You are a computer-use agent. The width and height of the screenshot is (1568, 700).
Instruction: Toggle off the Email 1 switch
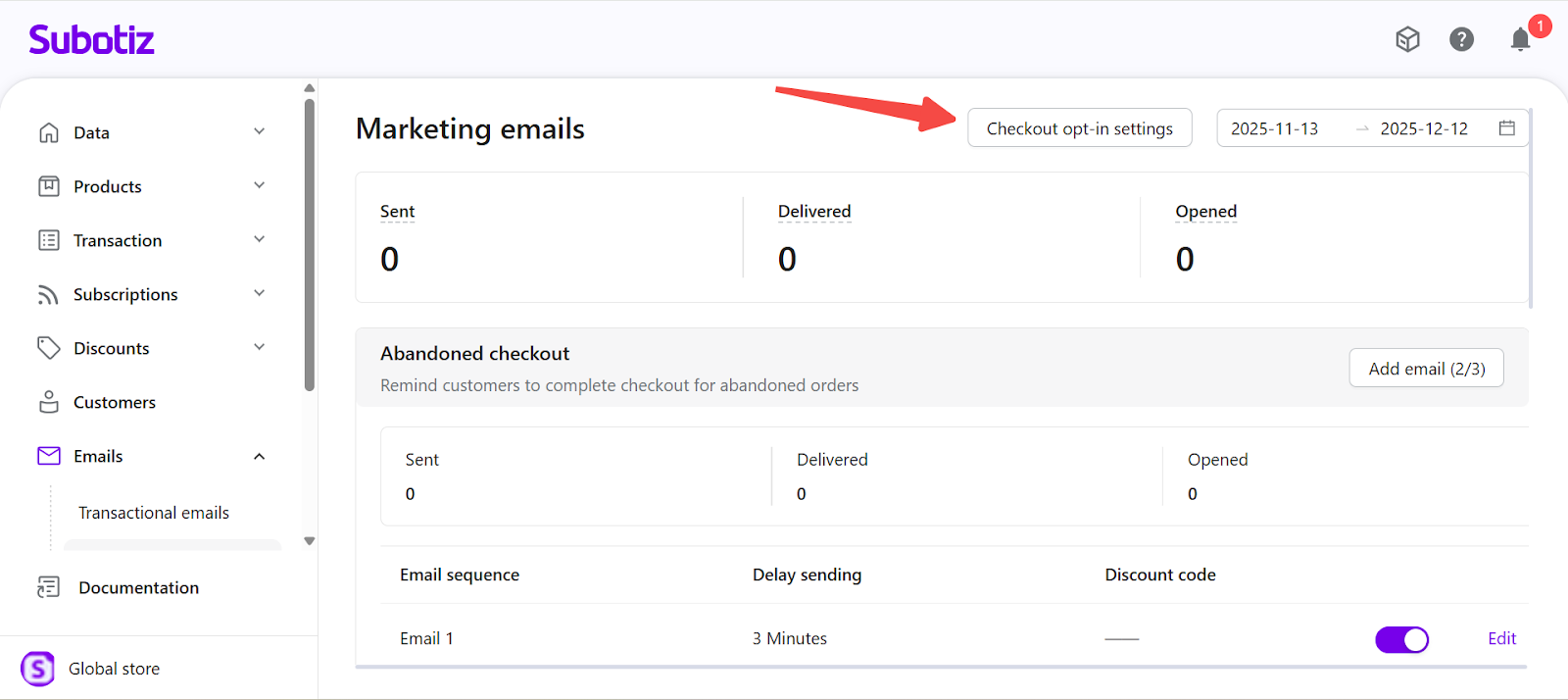[1401, 639]
